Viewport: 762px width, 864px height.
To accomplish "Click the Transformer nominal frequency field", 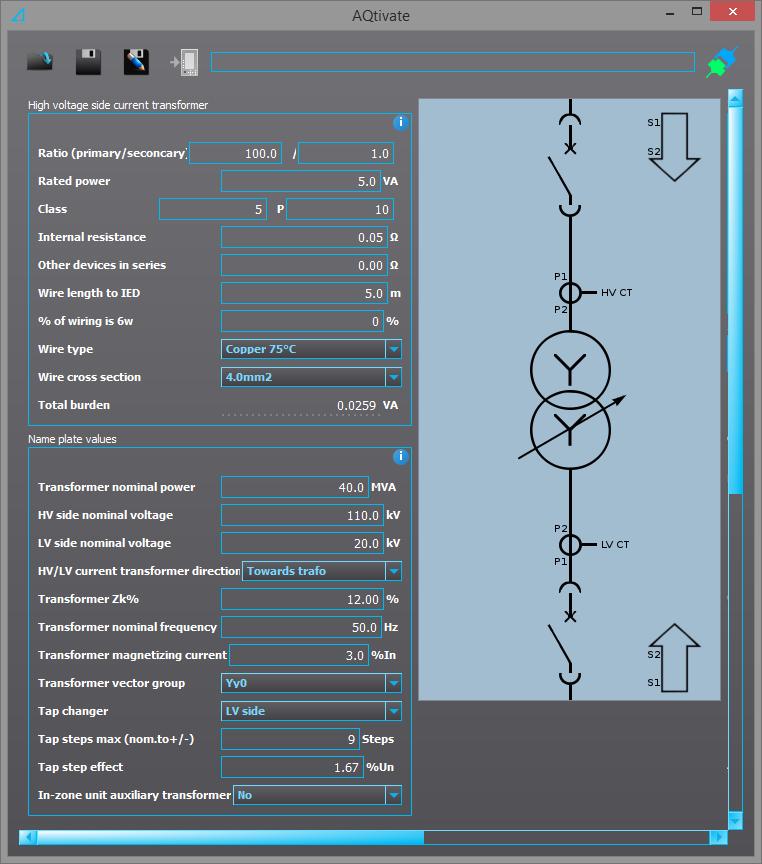I will coord(301,628).
